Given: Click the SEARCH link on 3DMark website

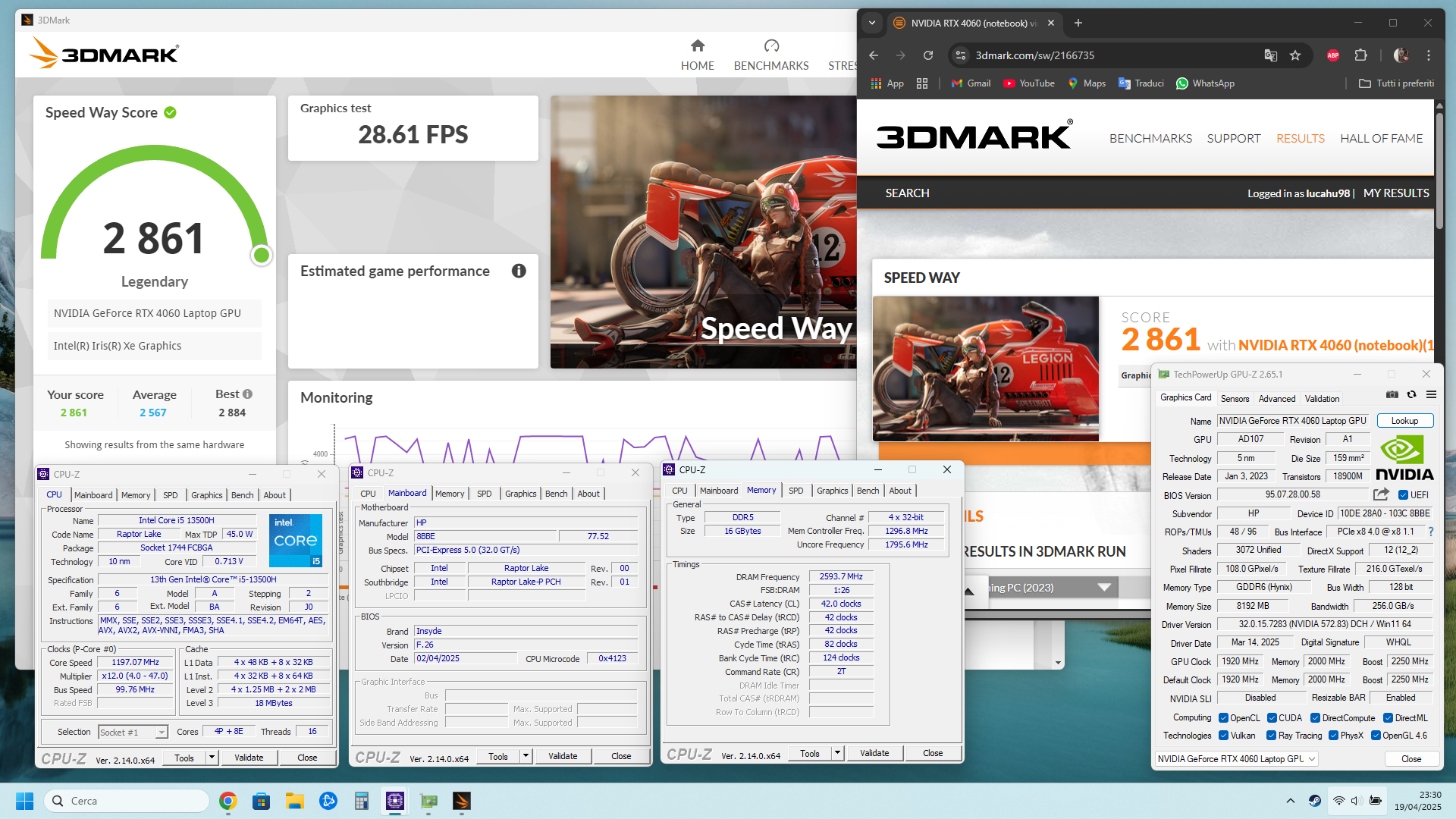Looking at the screenshot, I should click(907, 193).
